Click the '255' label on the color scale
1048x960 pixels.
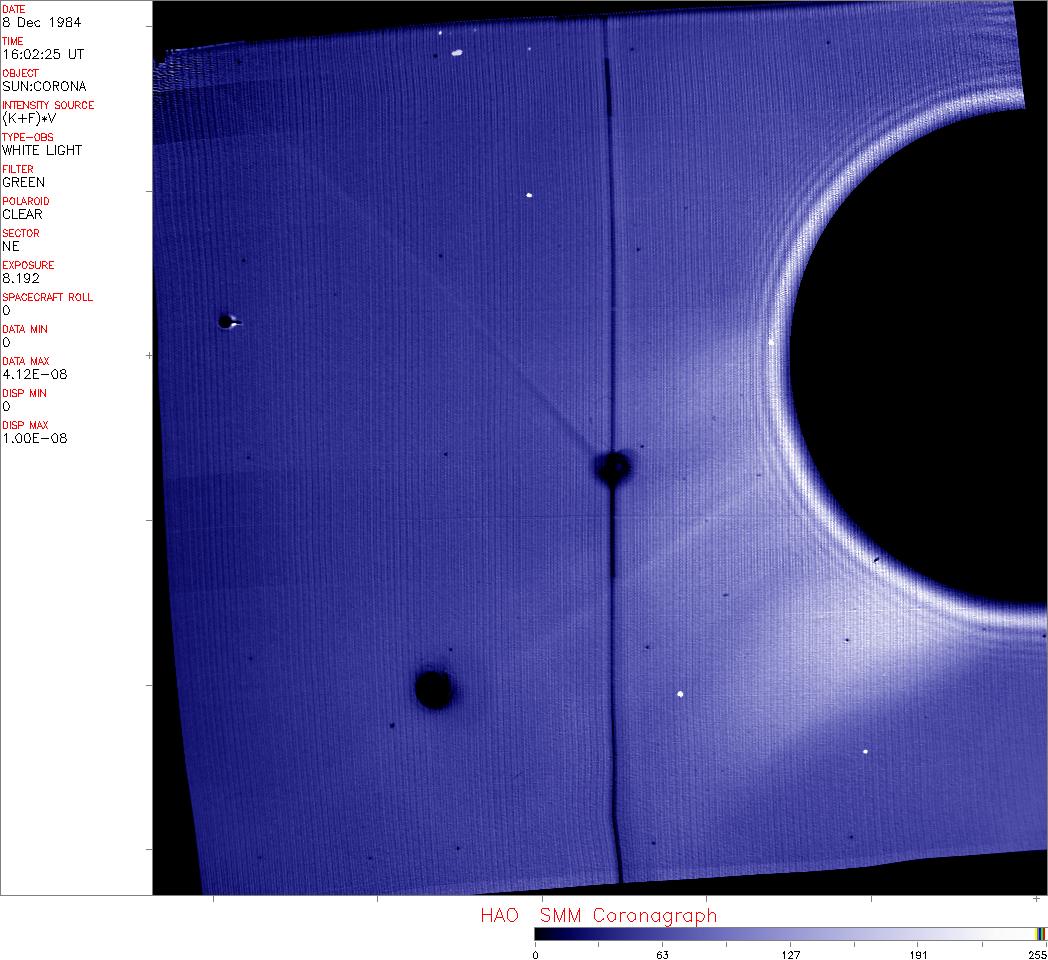tap(1036, 954)
